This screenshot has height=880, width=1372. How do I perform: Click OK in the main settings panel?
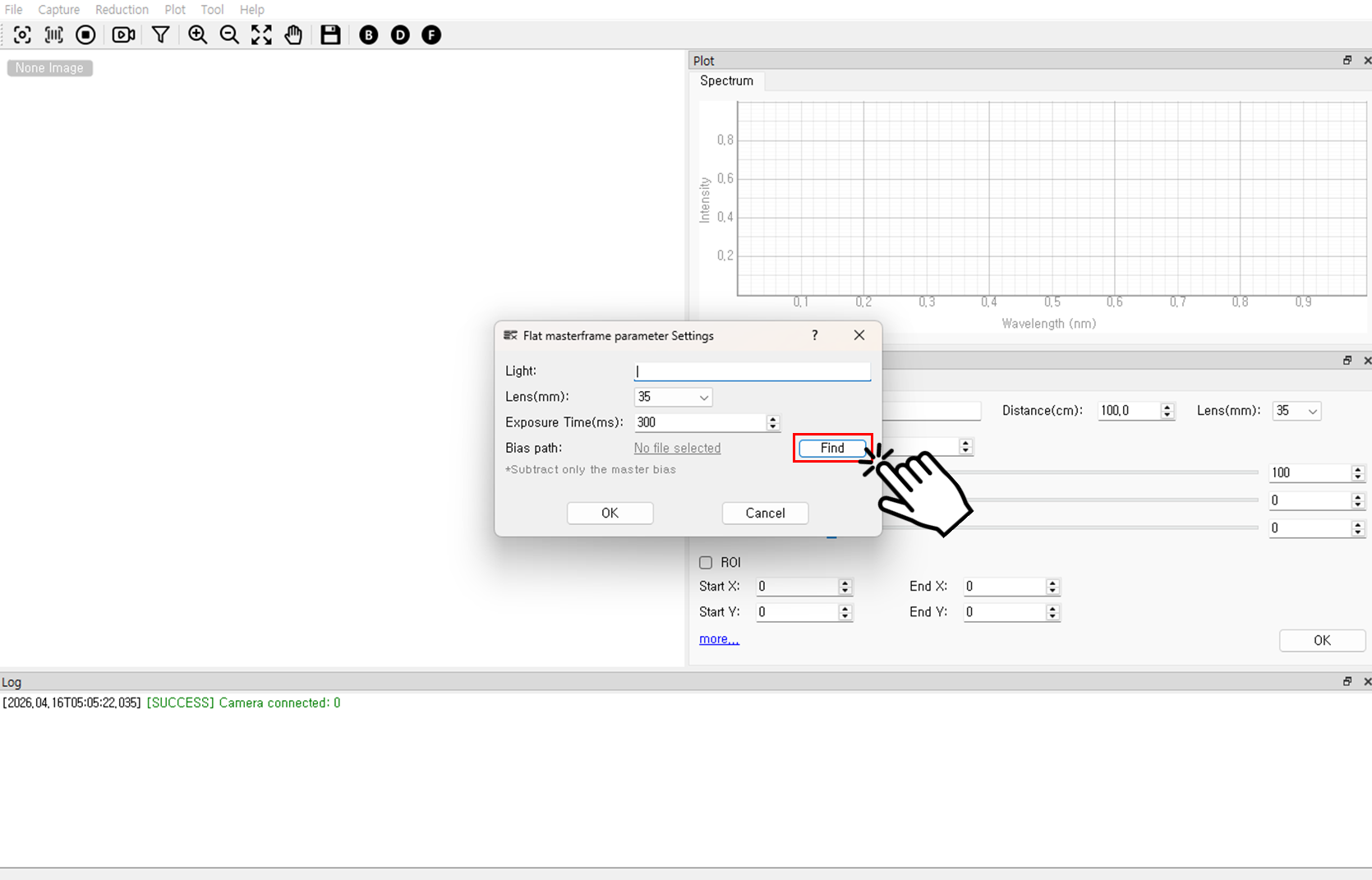click(1322, 640)
